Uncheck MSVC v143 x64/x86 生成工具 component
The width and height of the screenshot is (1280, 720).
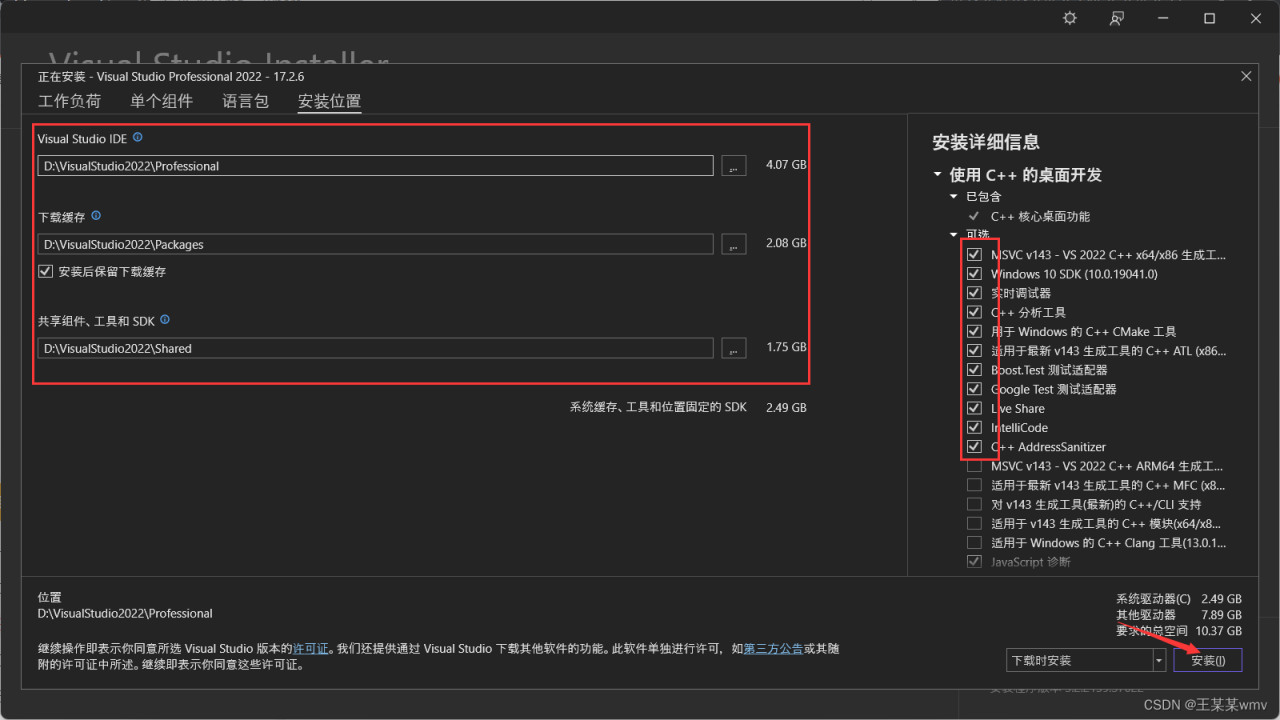tap(974, 255)
